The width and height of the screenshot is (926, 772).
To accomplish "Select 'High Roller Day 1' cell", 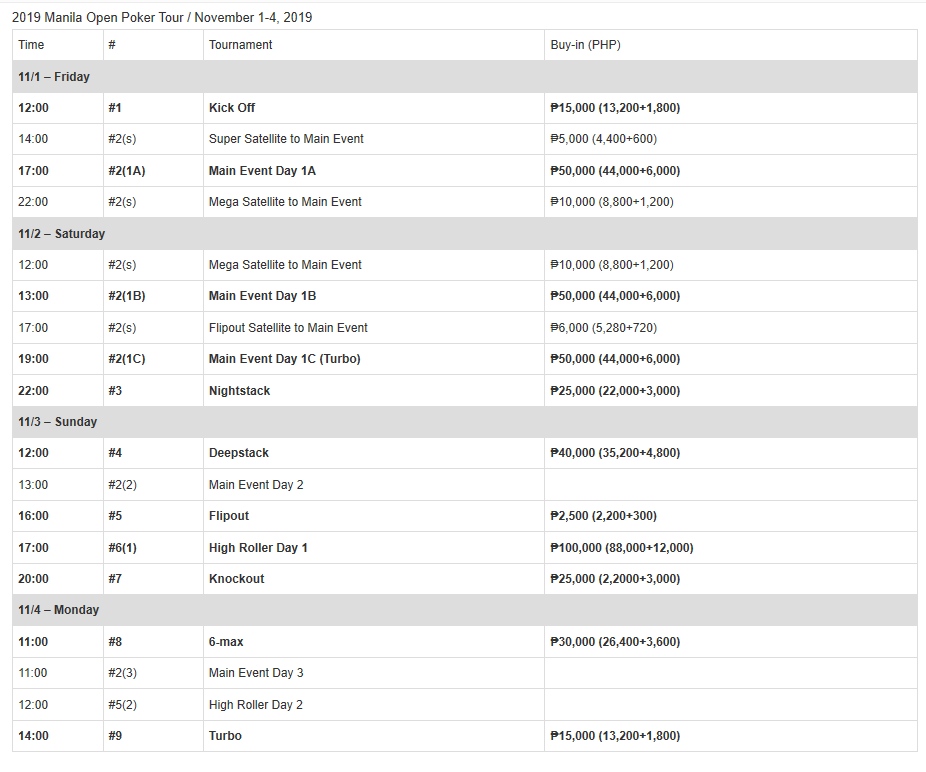I will [x=374, y=548].
